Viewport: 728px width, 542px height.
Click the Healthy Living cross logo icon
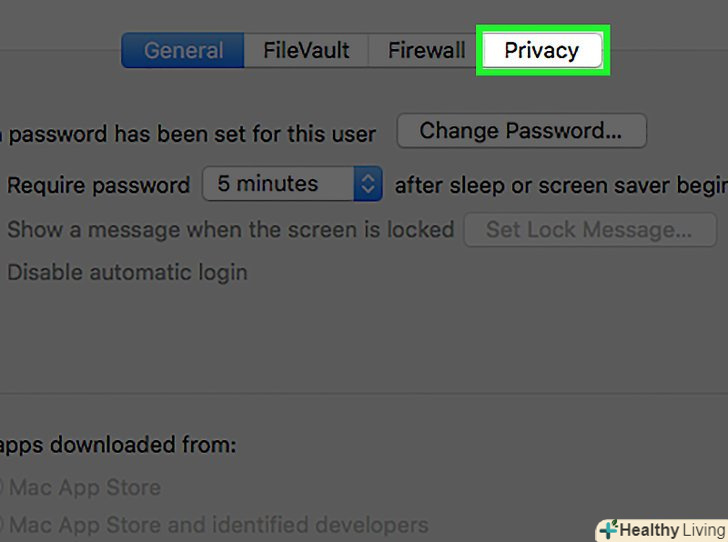tap(606, 529)
